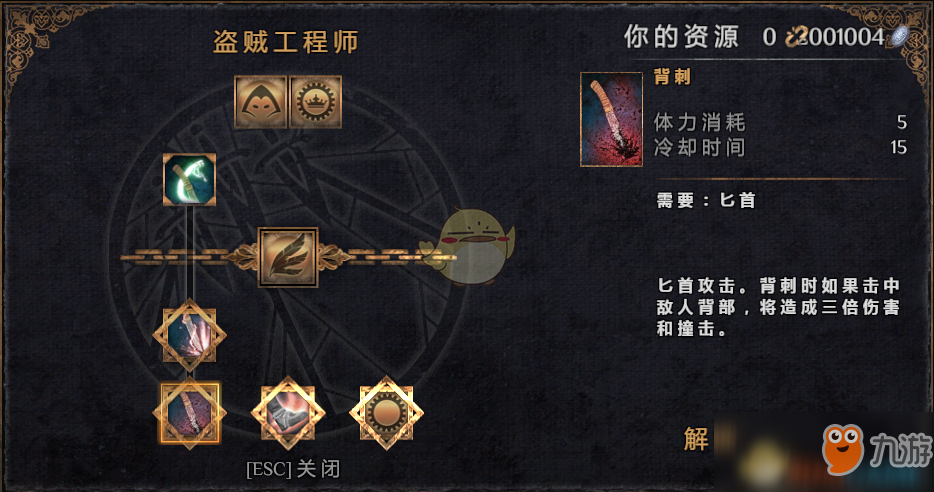Image resolution: width=934 pixels, height=492 pixels.
Task: Choose the glowing green dagger skill
Action: (x=189, y=179)
